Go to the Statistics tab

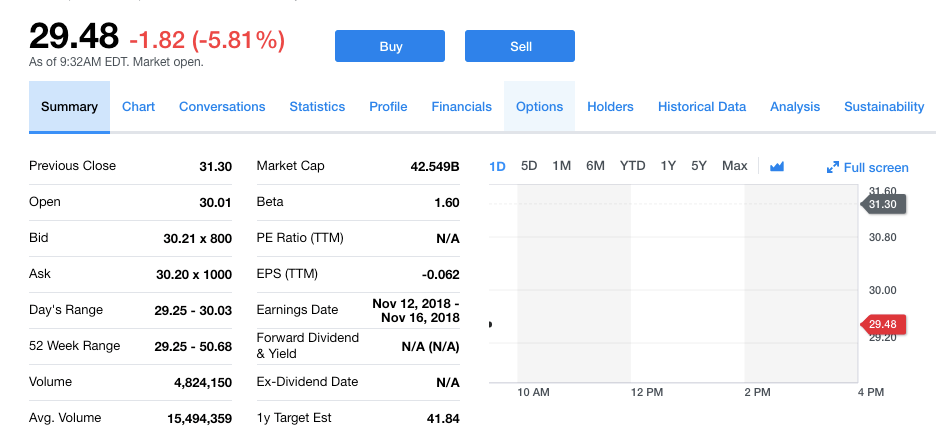tap(317, 107)
